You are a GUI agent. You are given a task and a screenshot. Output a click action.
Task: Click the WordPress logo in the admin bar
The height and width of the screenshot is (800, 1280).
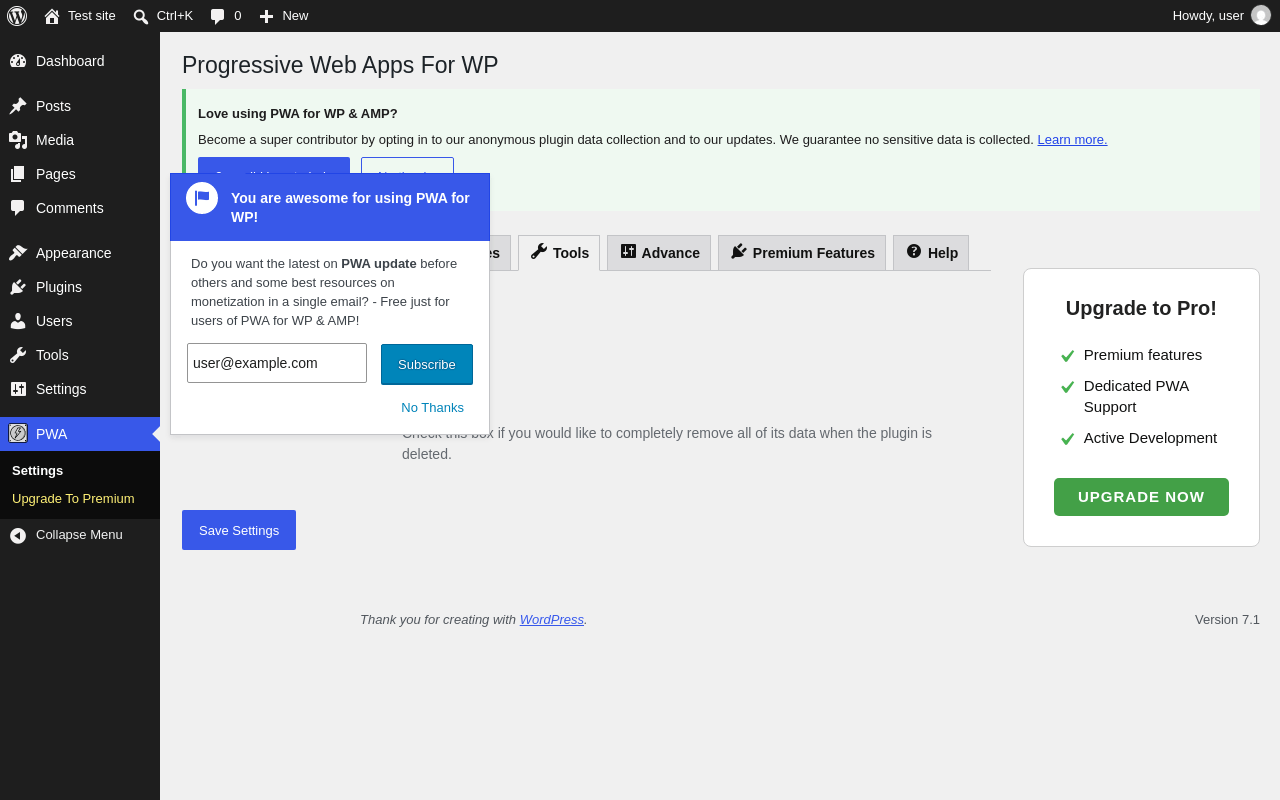point(17,16)
